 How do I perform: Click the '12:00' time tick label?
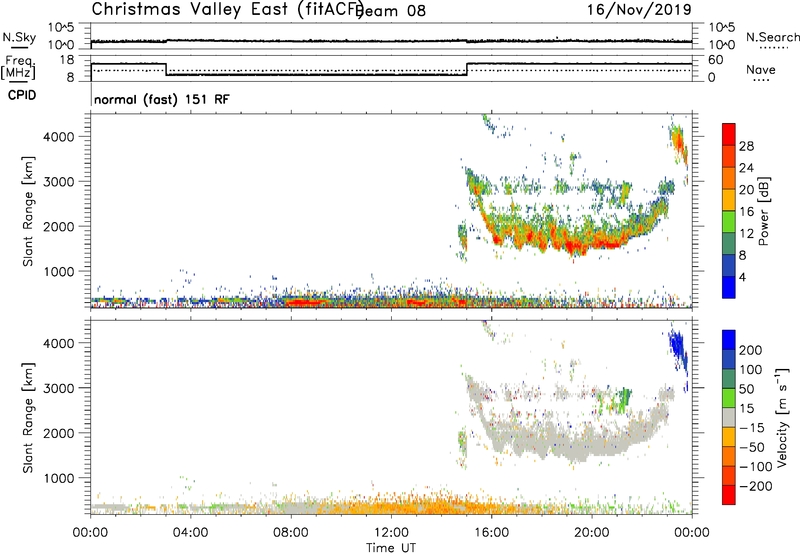point(391,533)
